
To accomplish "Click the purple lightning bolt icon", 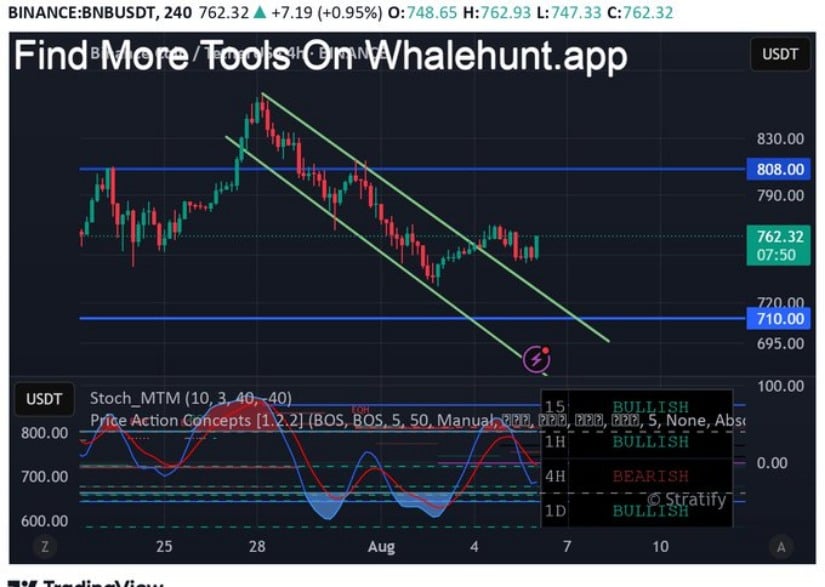I will (x=537, y=359).
